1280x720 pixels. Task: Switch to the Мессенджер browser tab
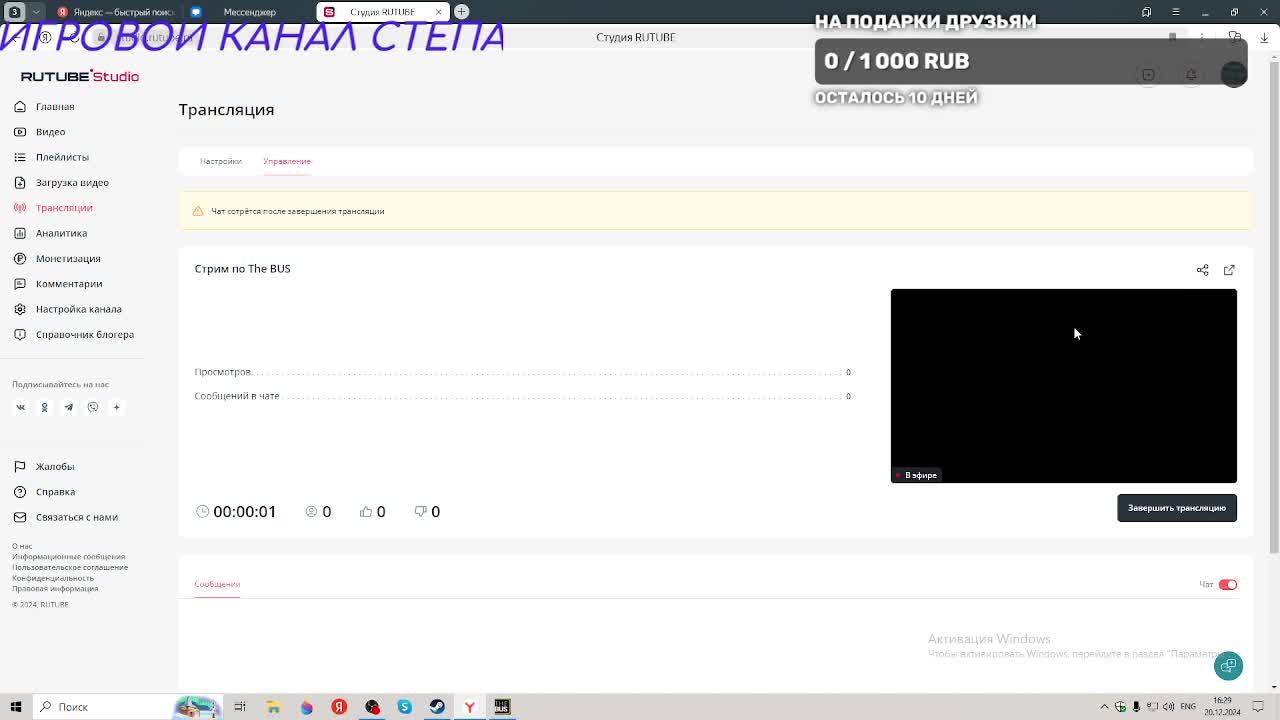248,12
